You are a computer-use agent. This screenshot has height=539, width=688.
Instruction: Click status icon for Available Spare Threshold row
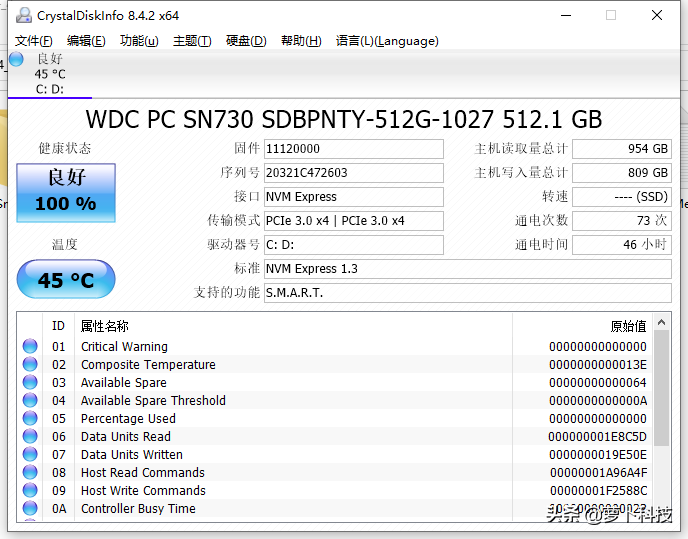[x=30, y=400]
